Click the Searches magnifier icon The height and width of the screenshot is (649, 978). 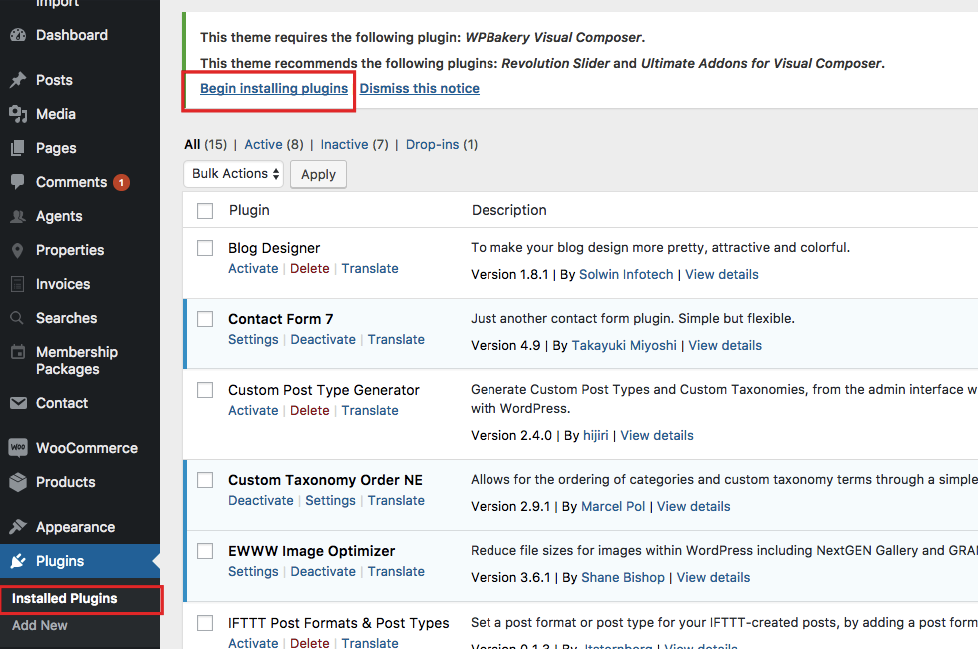17,318
